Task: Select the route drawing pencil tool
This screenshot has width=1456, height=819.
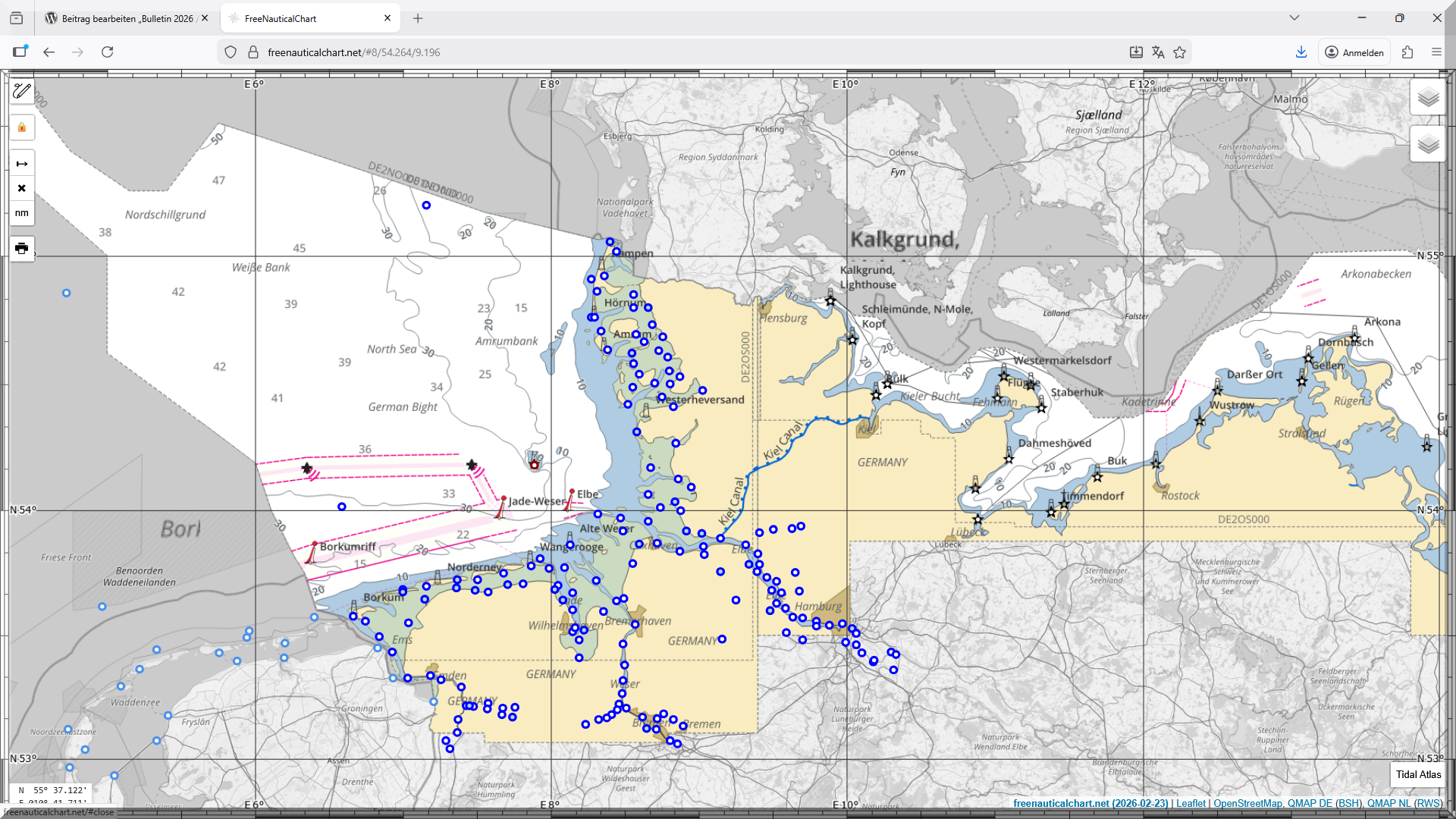Action: pos(22,91)
